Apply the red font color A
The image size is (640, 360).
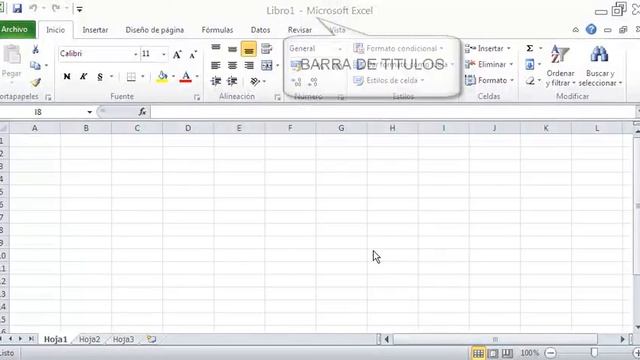coord(186,77)
